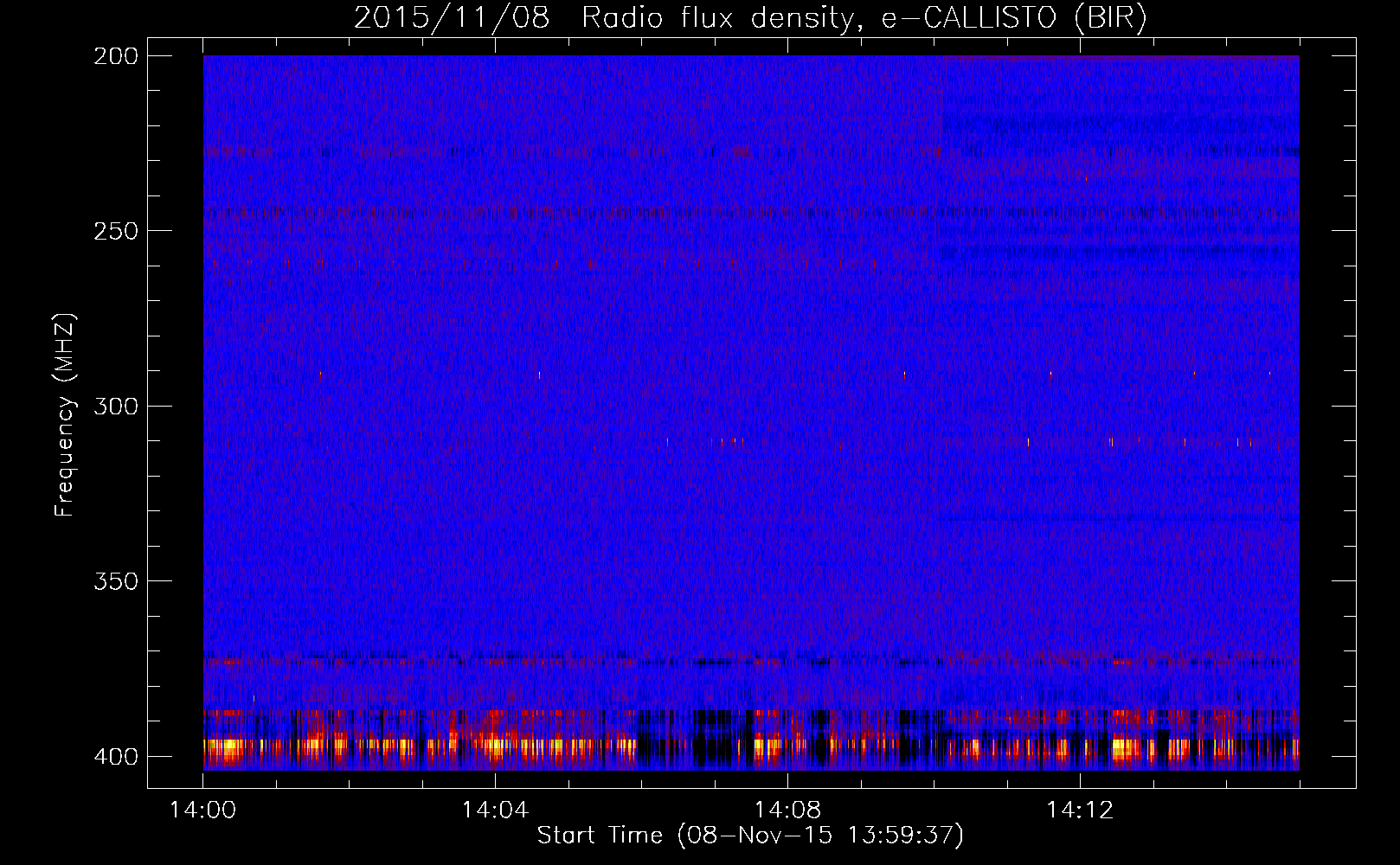Click the 'Frequency (MHZ)' axis label
The image size is (1400, 865).
point(65,414)
